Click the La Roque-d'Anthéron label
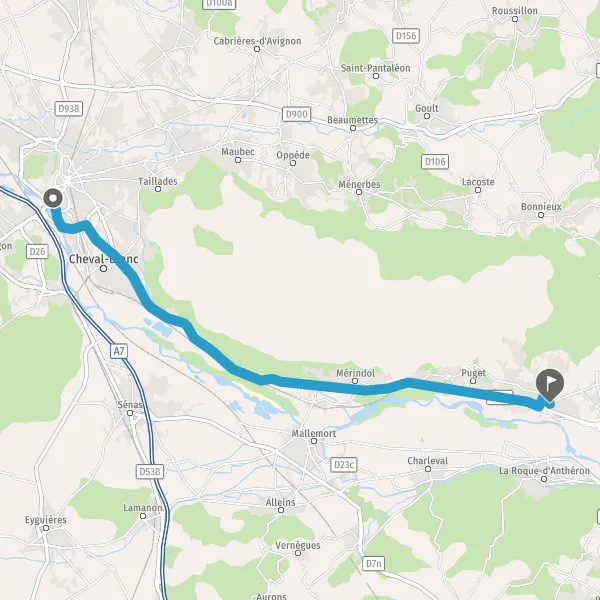600x600 pixels. [544, 471]
